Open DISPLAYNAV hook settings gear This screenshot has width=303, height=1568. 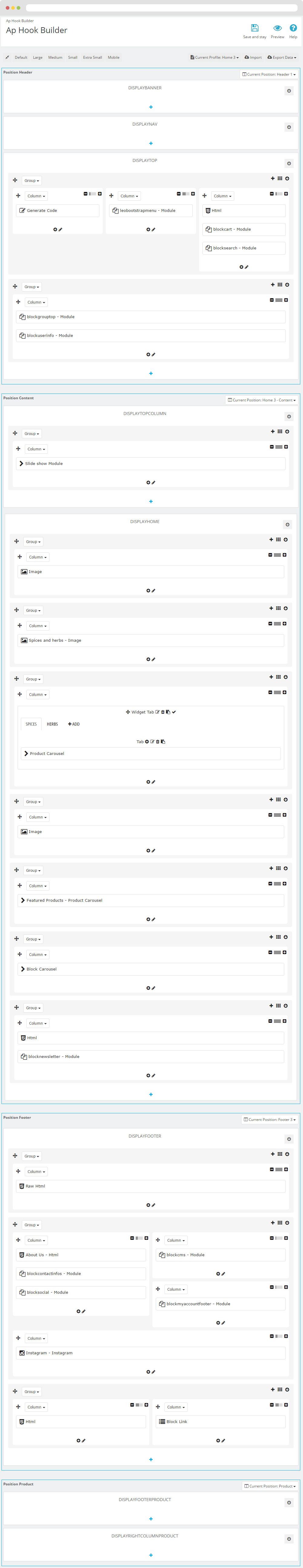[289, 127]
